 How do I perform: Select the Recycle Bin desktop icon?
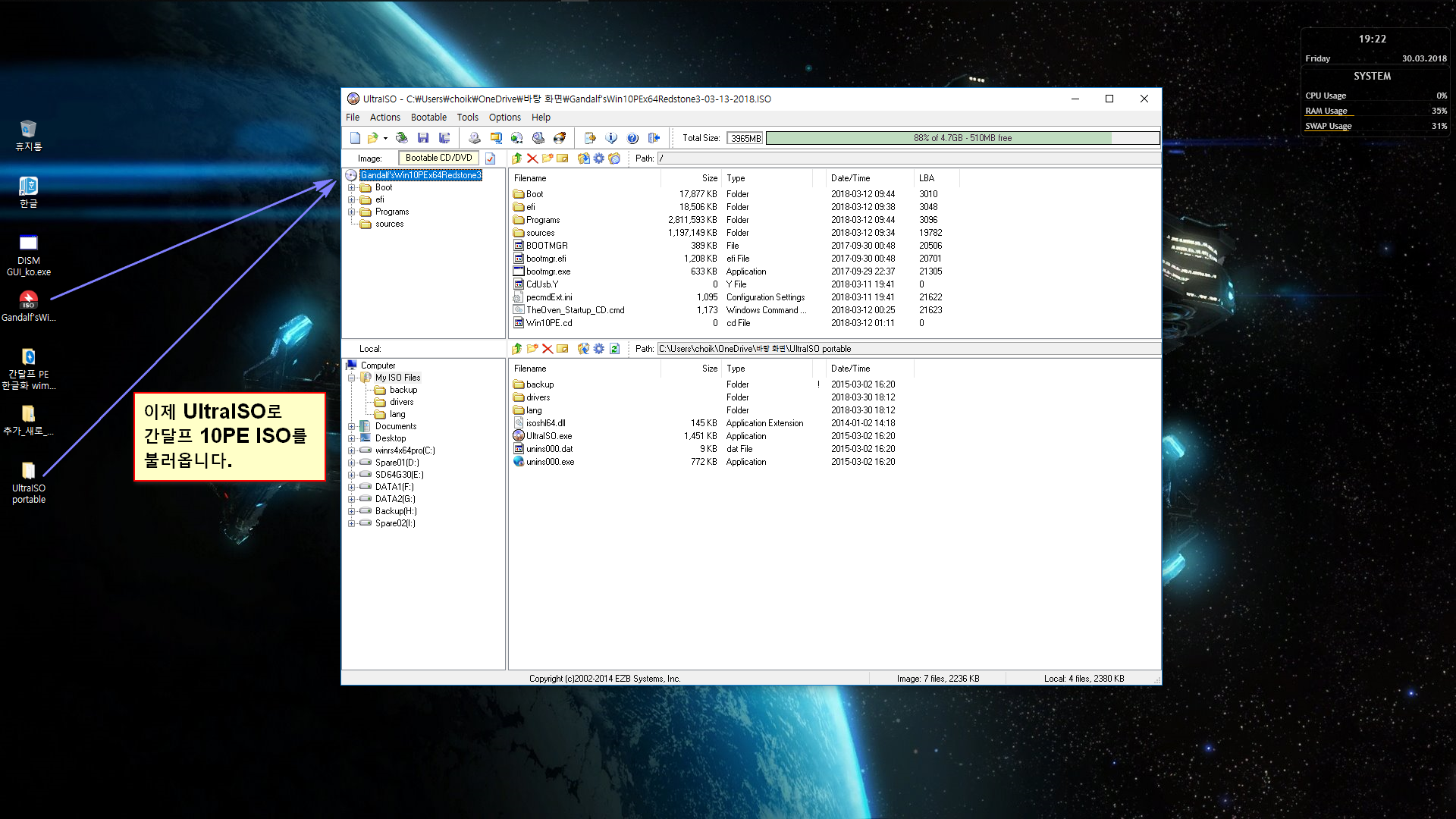click(29, 135)
